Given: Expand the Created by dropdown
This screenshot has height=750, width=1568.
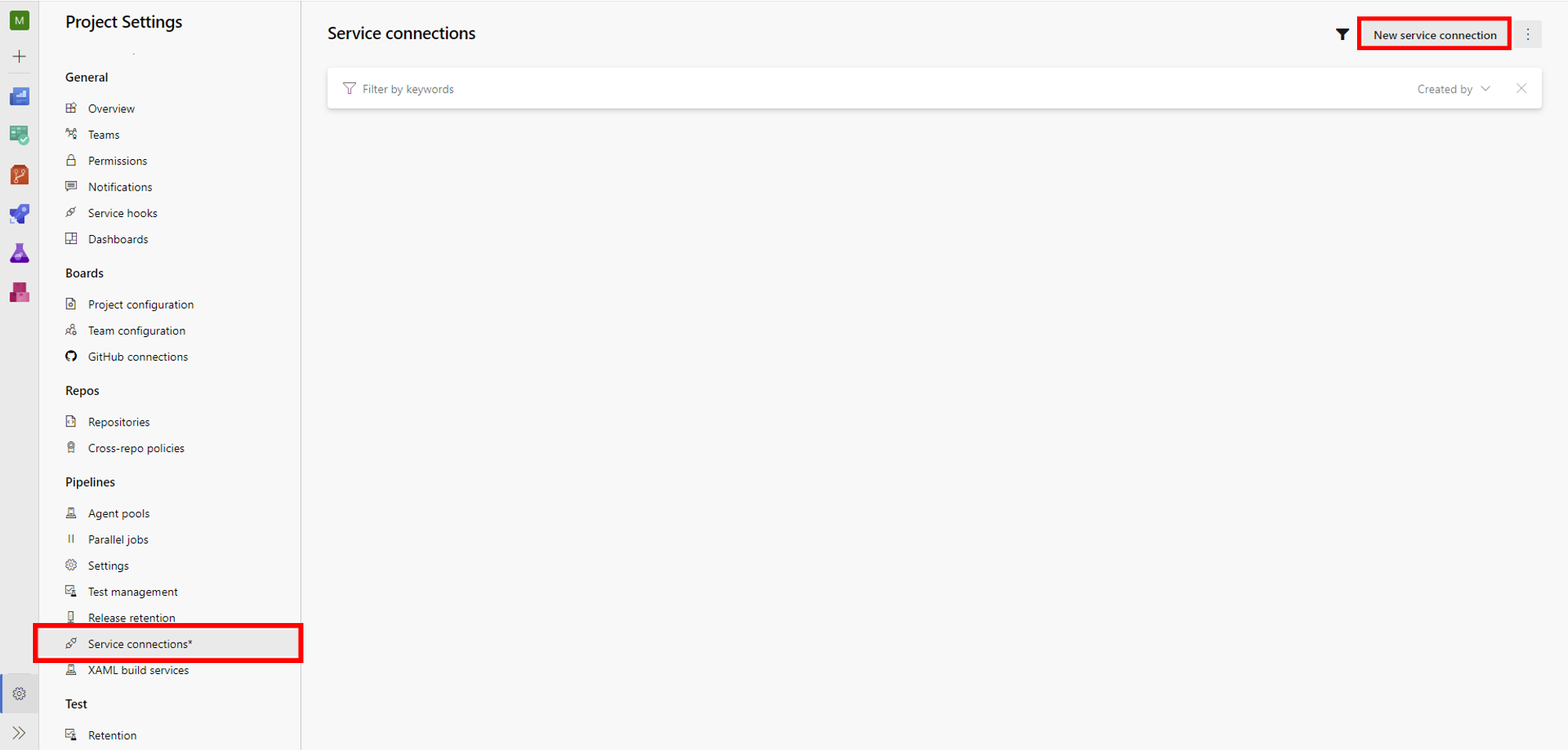Looking at the screenshot, I should point(1453,89).
